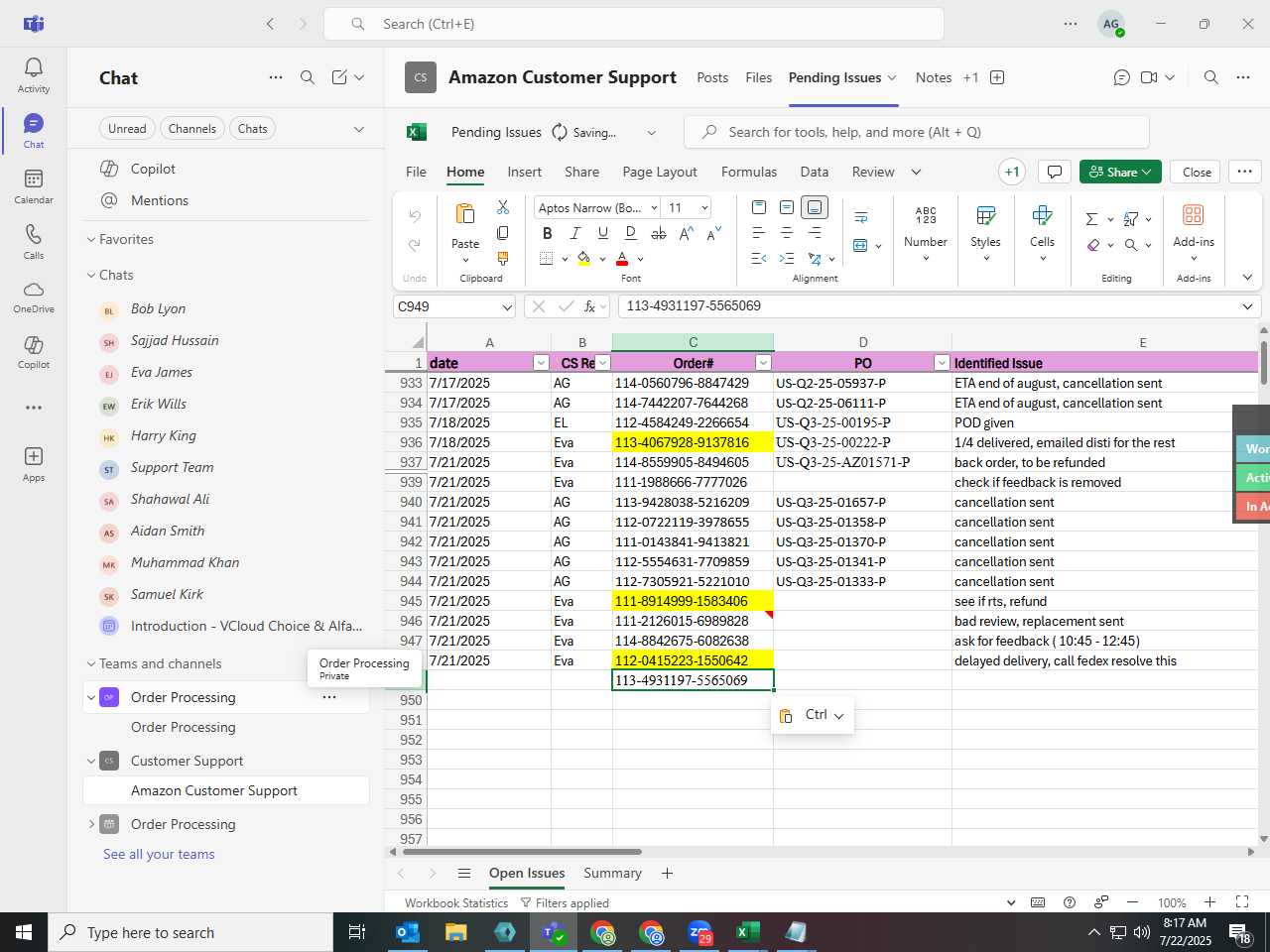Viewport: 1270px width, 952px height.
Task: Start a new chat with compose icon
Action: pyautogui.click(x=339, y=77)
